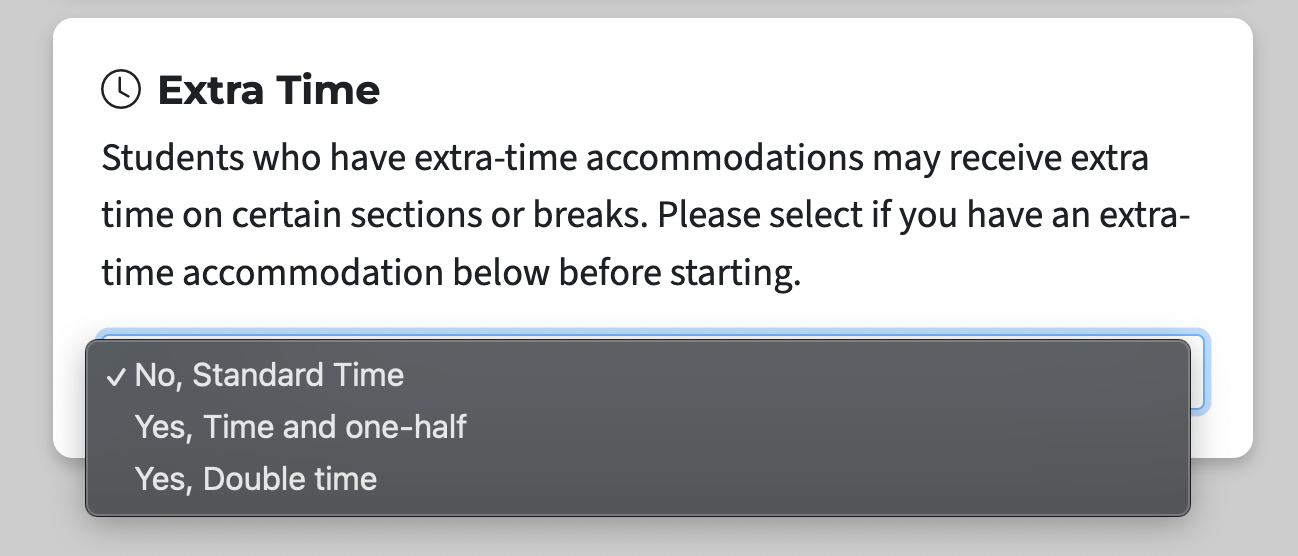Click the clock icon beside Extra Time
Viewport: 1298px width, 556px height.
121,89
